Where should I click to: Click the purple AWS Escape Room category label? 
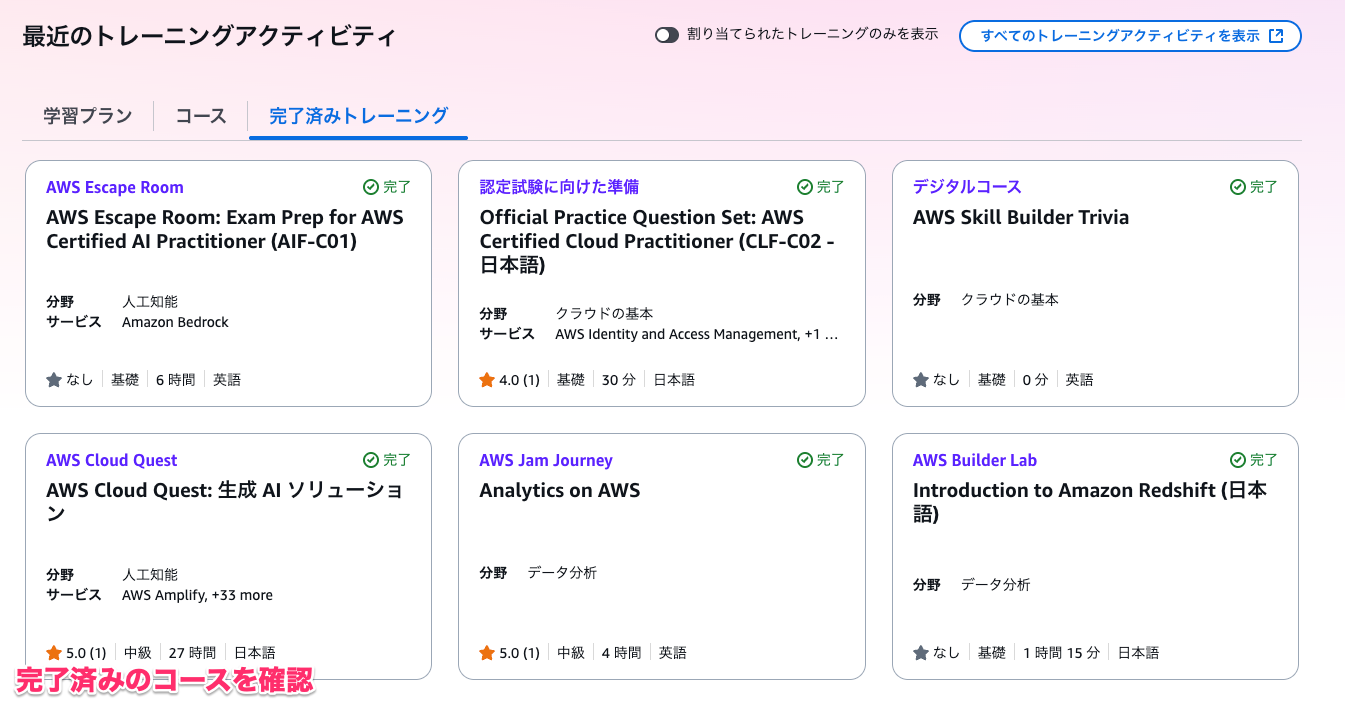(x=115, y=187)
